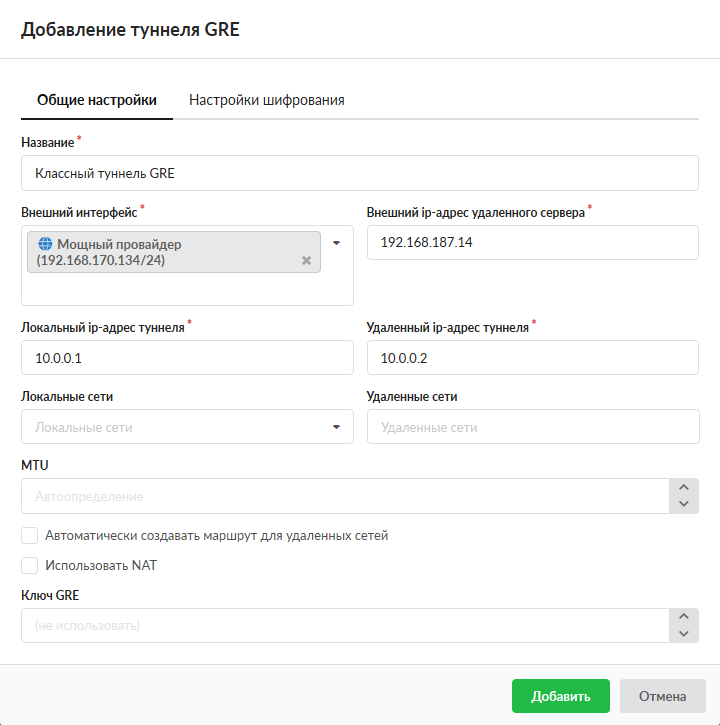The width and height of the screenshot is (720, 725).
Task: Select the Общие настройки tab
Action: click(97, 100)
